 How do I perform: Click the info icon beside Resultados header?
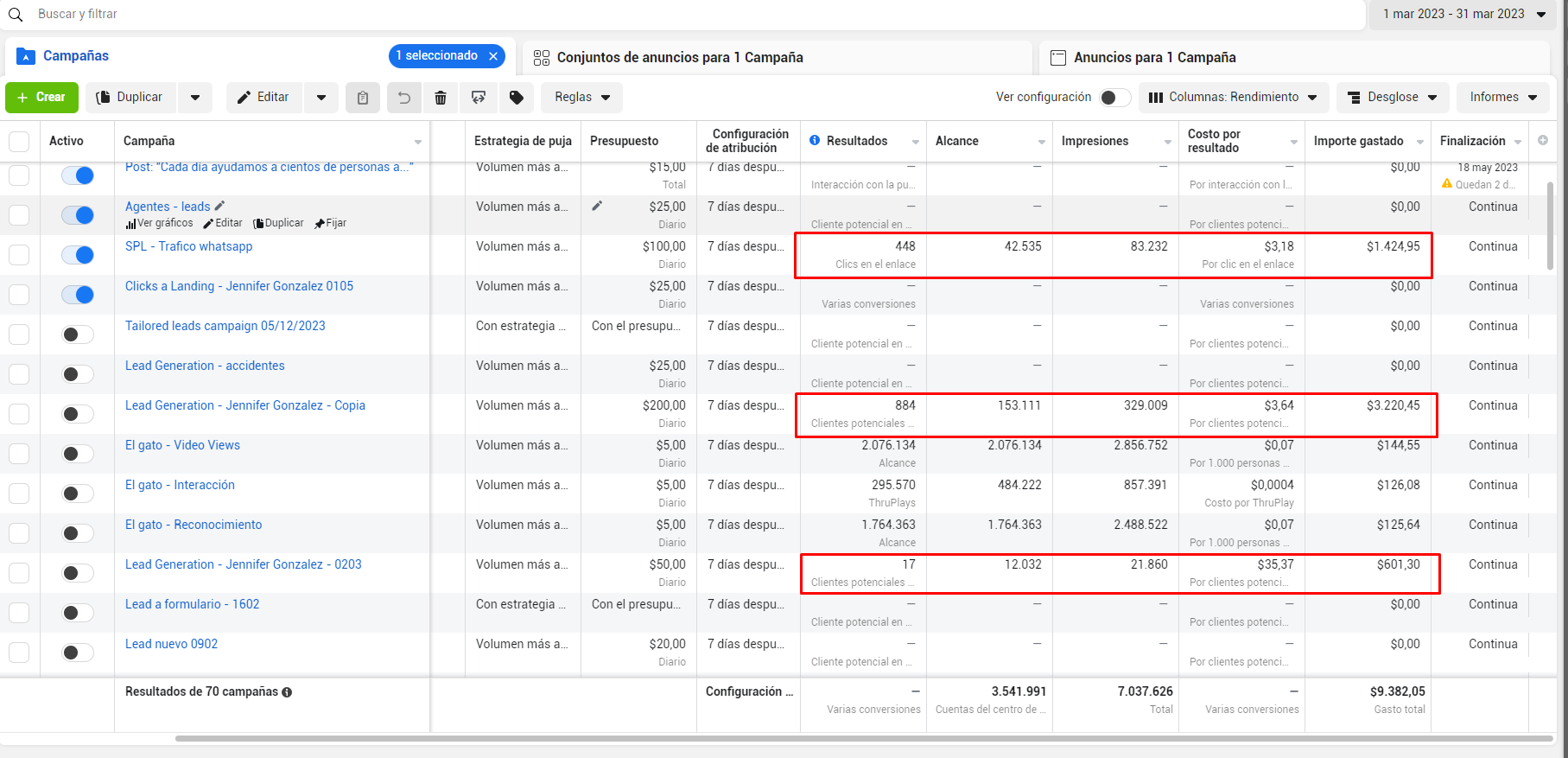815,140
